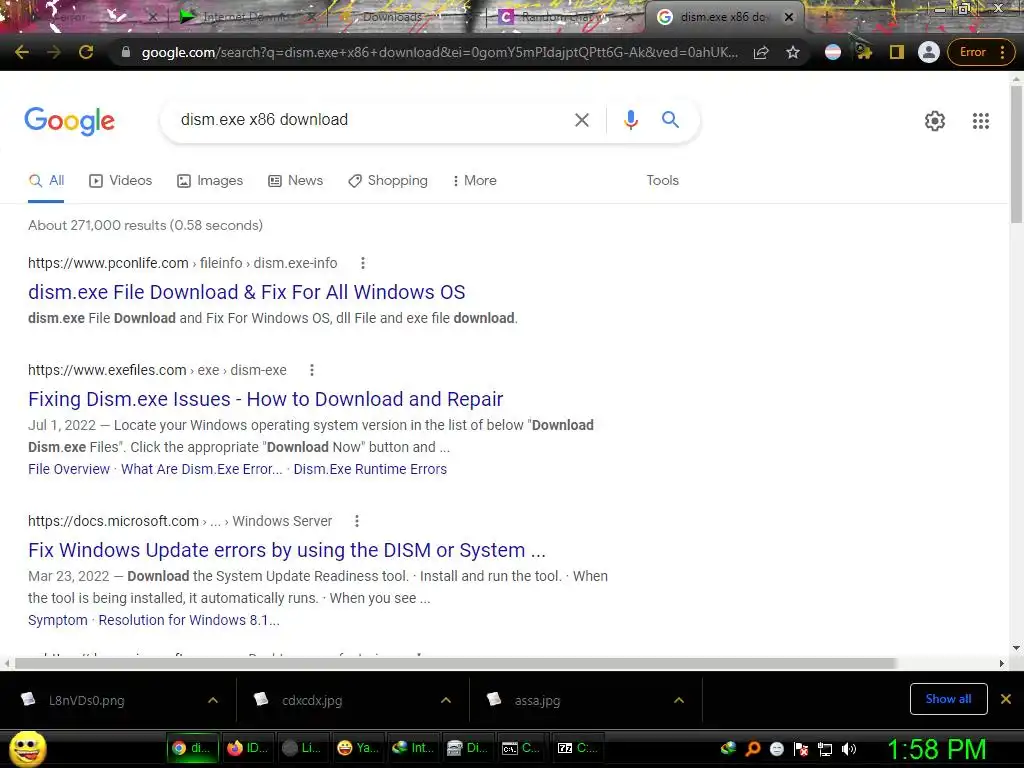Viewport: 1024px width, 768px height.
Task: Click the horizontal page scrollbar
Action: [455, 664]
